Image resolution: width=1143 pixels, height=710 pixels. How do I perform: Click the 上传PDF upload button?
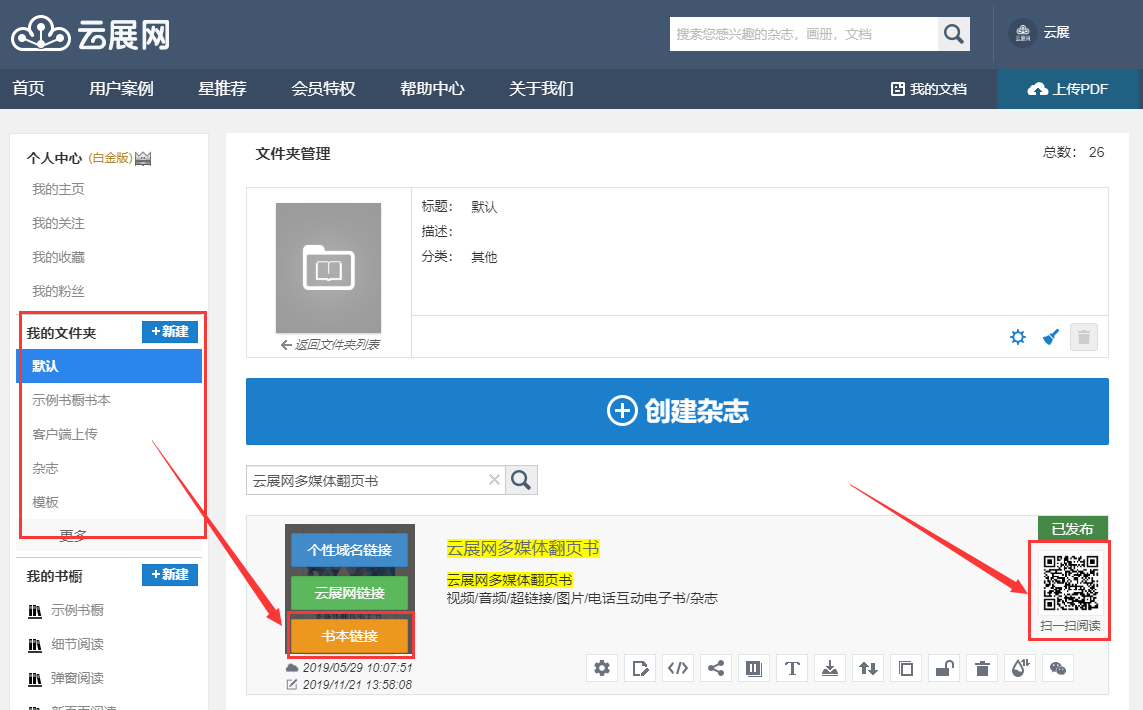click(x=1068, y=89)
